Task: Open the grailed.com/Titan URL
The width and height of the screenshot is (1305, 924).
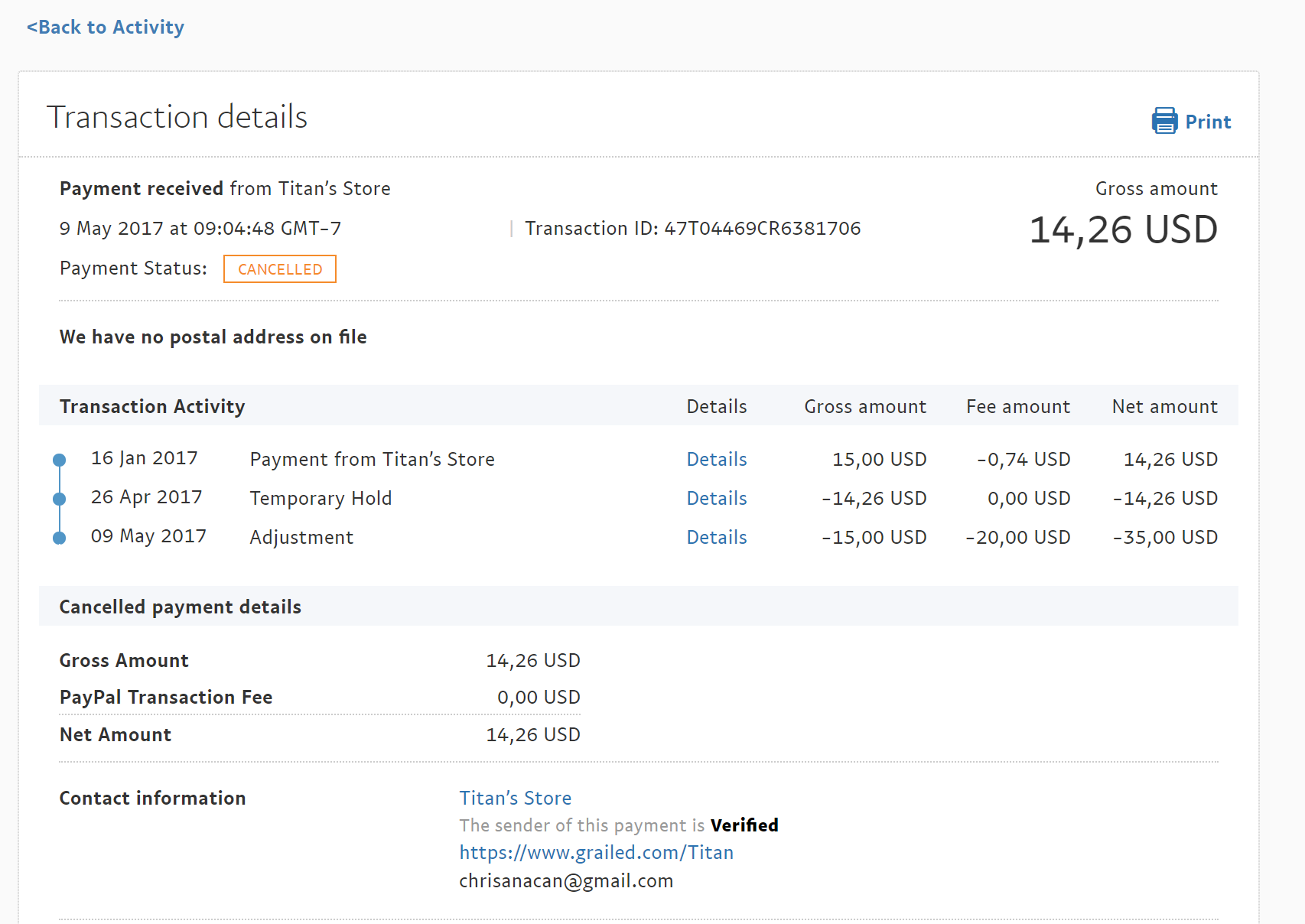Action: [x=596, y=852]
